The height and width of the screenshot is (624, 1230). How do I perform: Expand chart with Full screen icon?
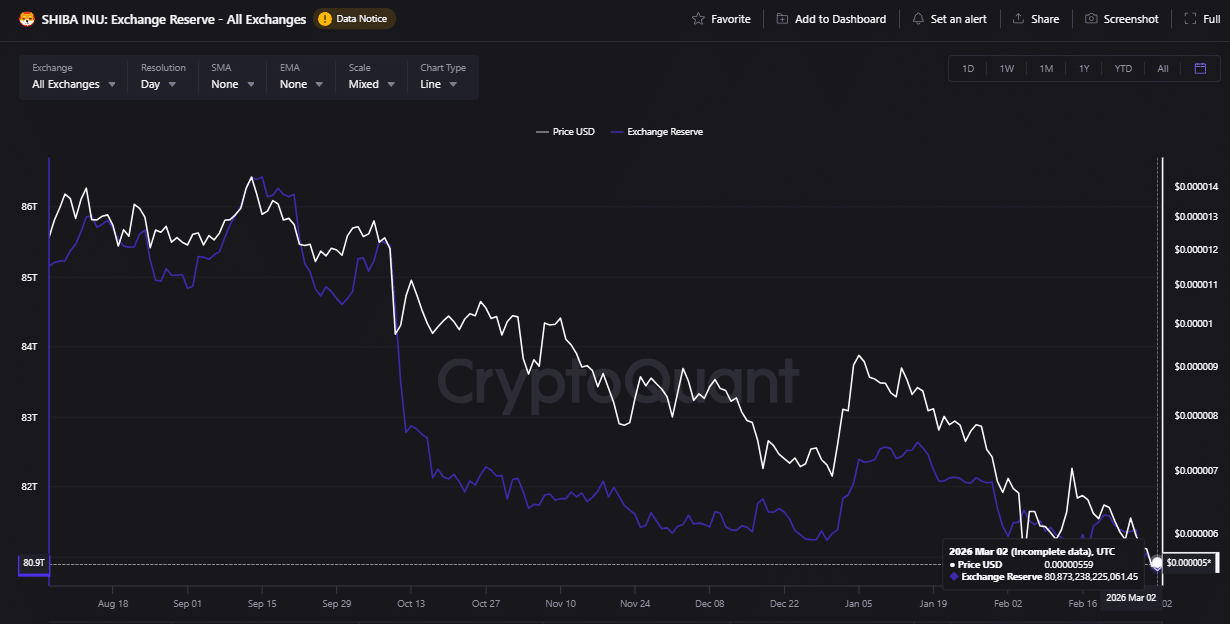click(x=1188, y=19)
